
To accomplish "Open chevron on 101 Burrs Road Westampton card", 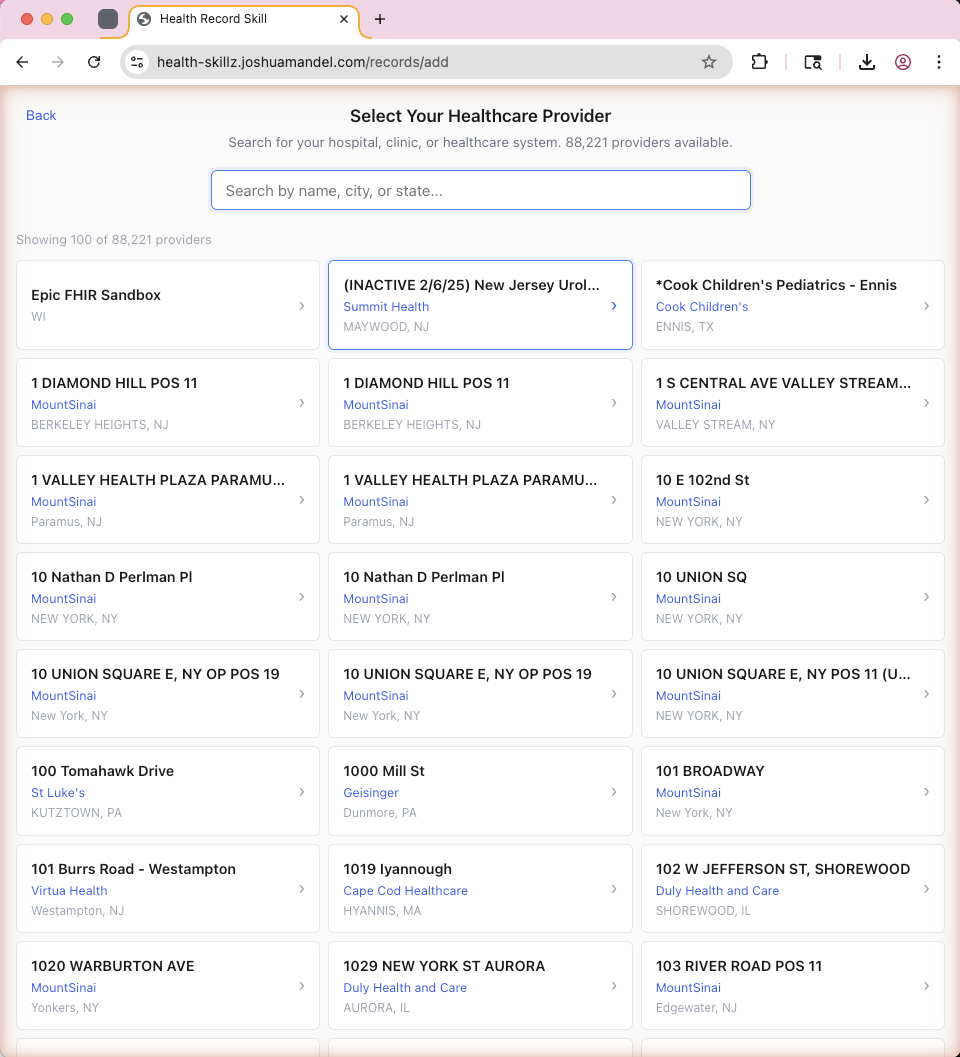I will (301, 888).
